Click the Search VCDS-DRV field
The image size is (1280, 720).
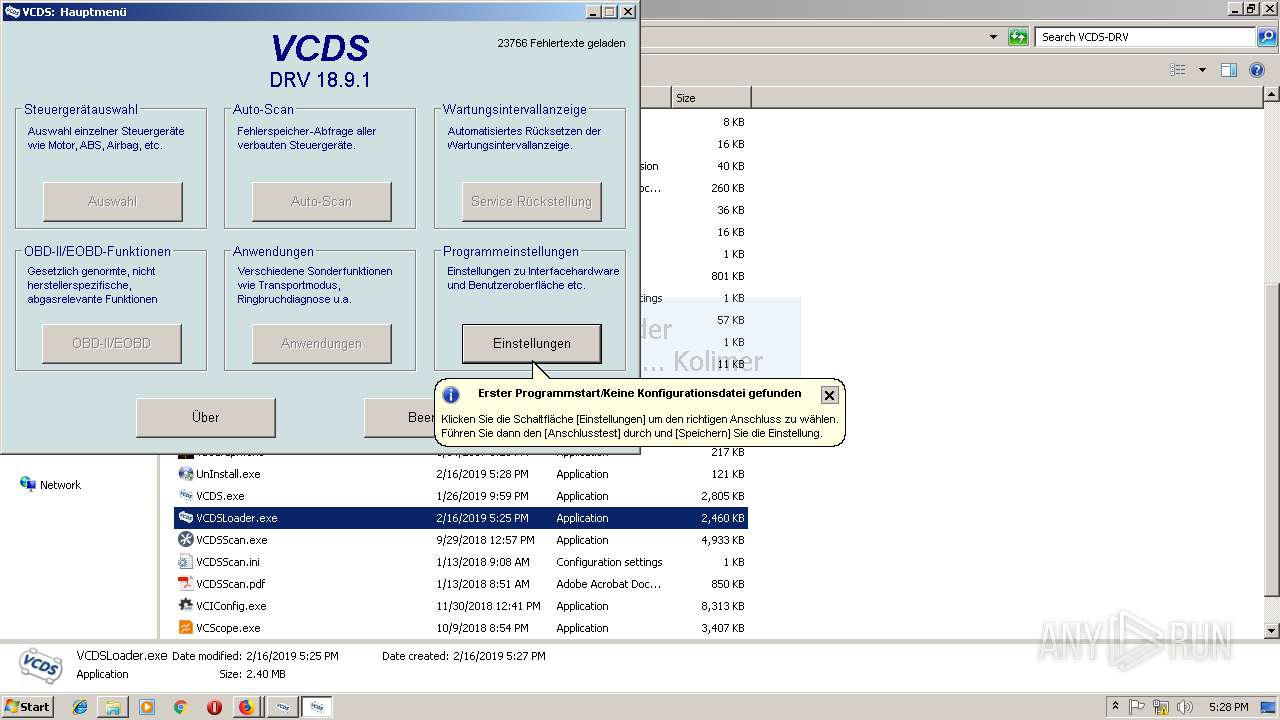[1145, 37]
